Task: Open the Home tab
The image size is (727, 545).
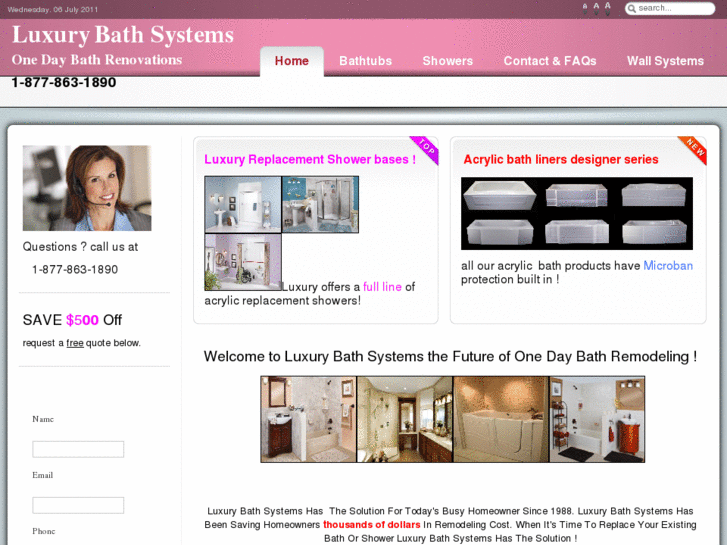Action: (x=292, y=61)
